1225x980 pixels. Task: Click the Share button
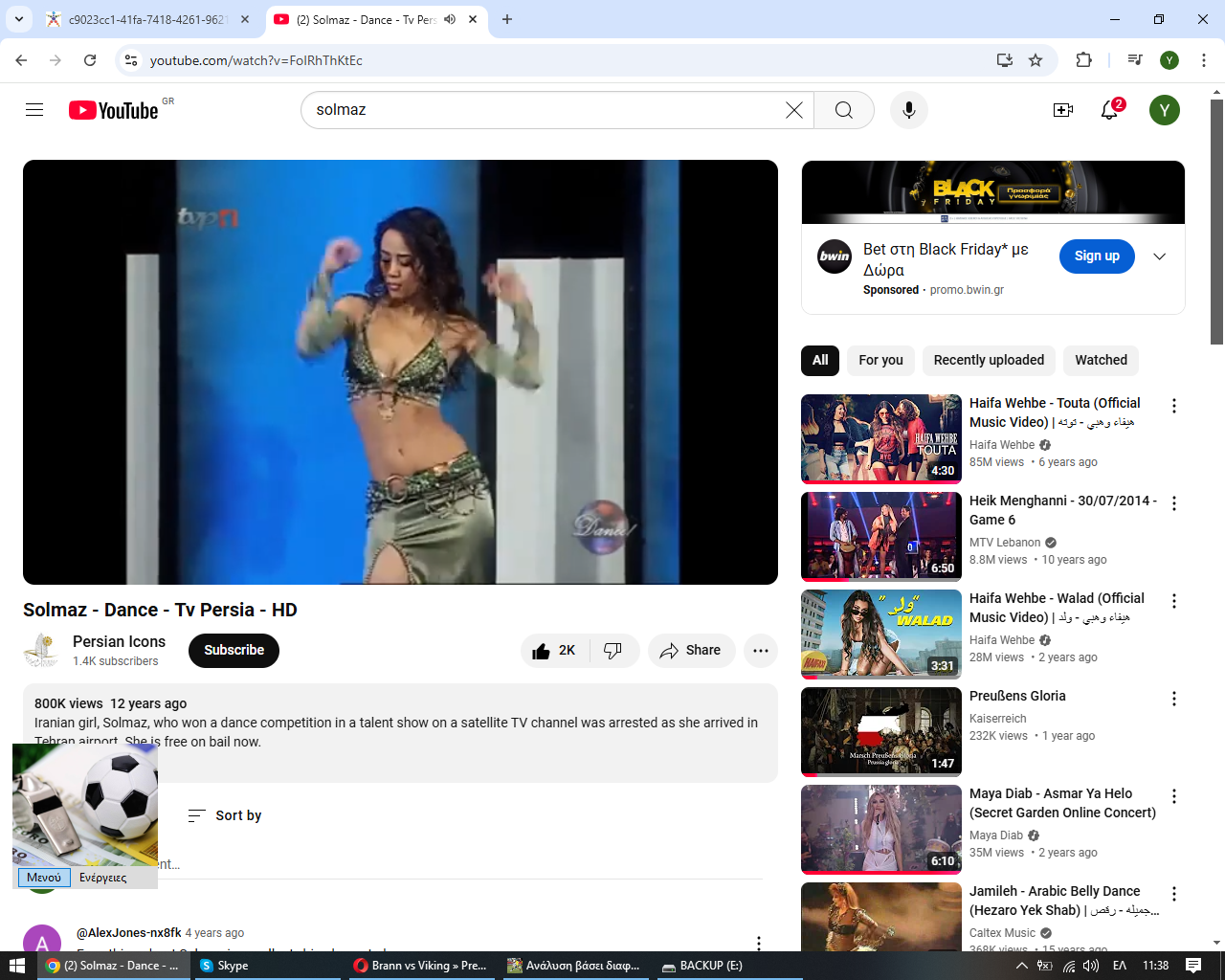691,651
